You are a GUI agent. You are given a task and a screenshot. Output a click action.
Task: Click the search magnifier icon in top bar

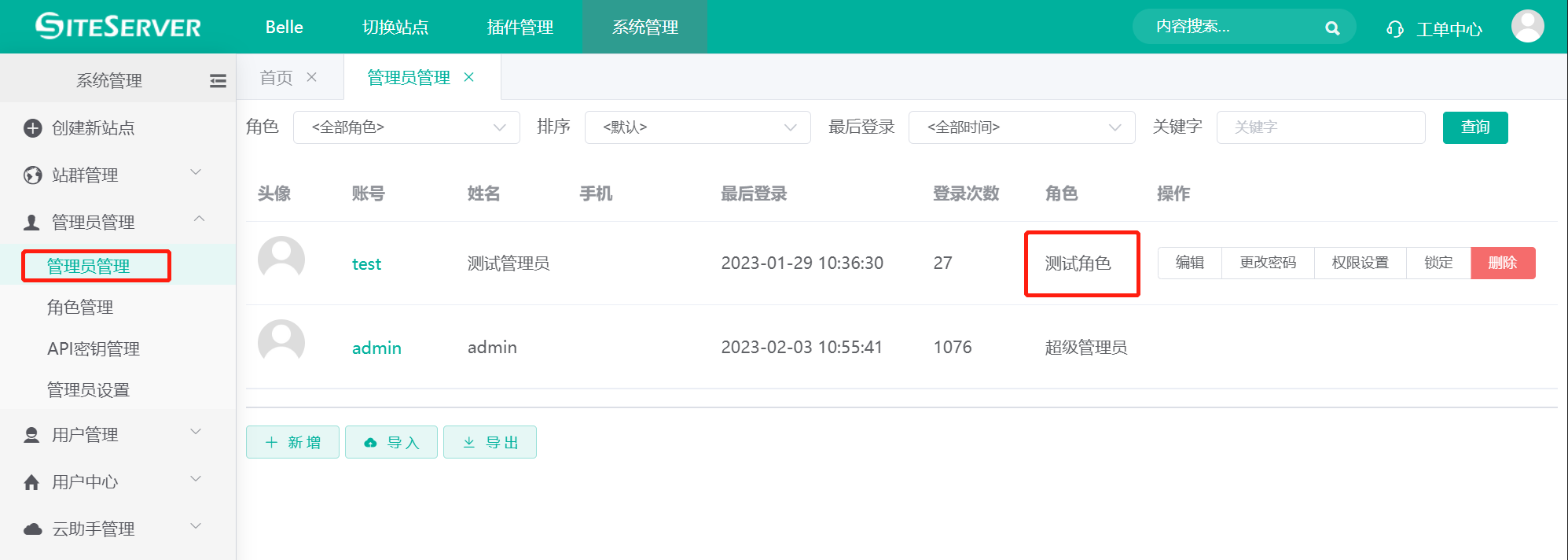pyautogui.click(x=1331, y=28)
